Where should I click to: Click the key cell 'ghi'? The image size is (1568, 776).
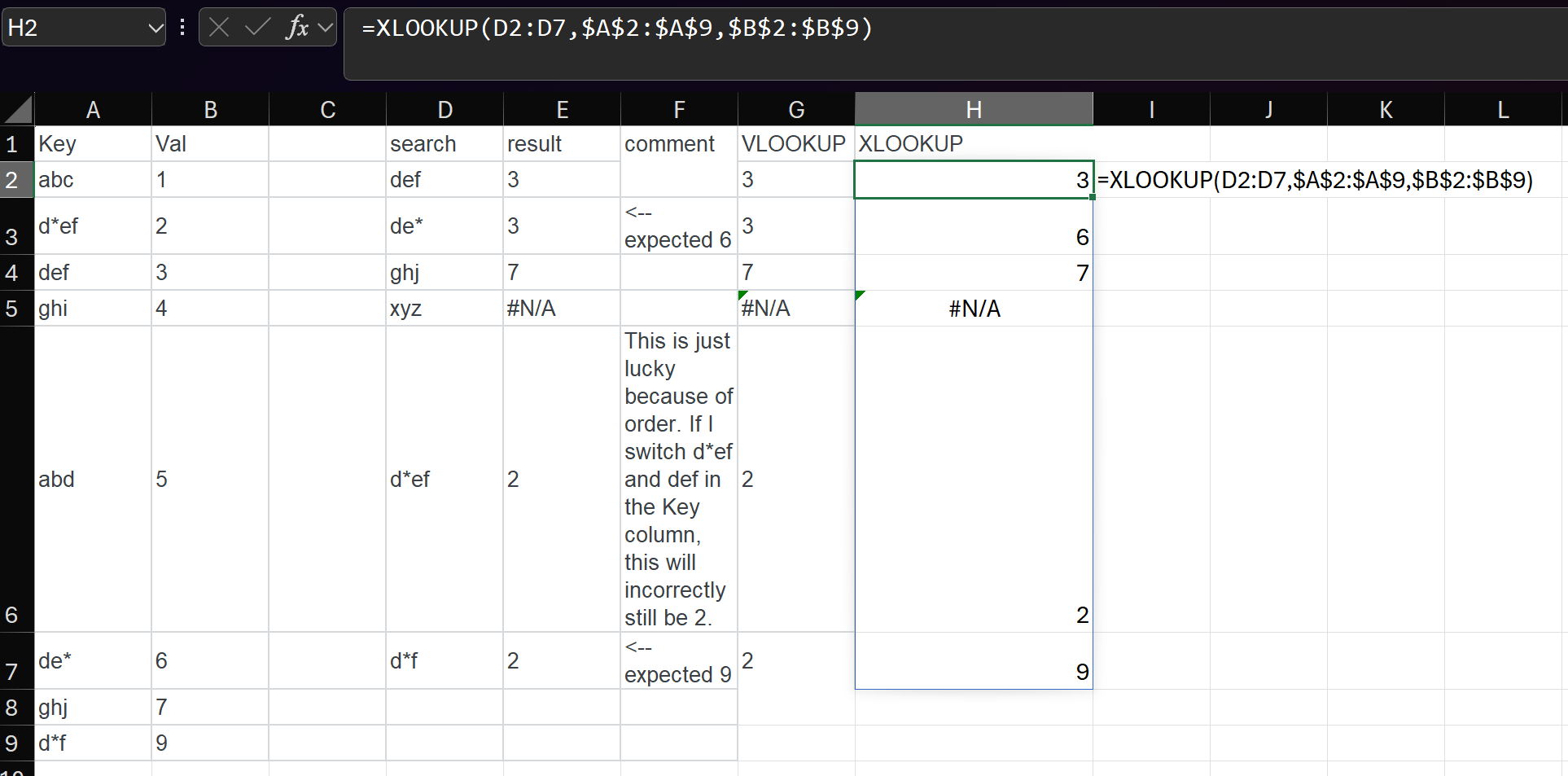[x=93, y=309]
